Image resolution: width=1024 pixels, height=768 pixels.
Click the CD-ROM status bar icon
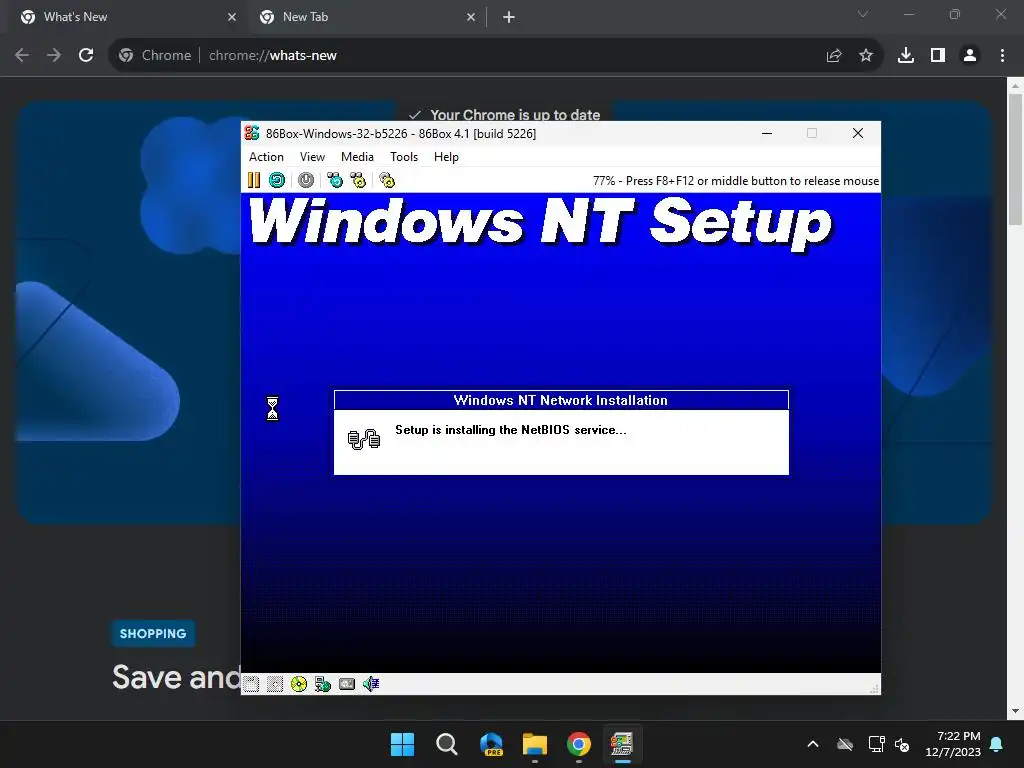coord(299,684)
